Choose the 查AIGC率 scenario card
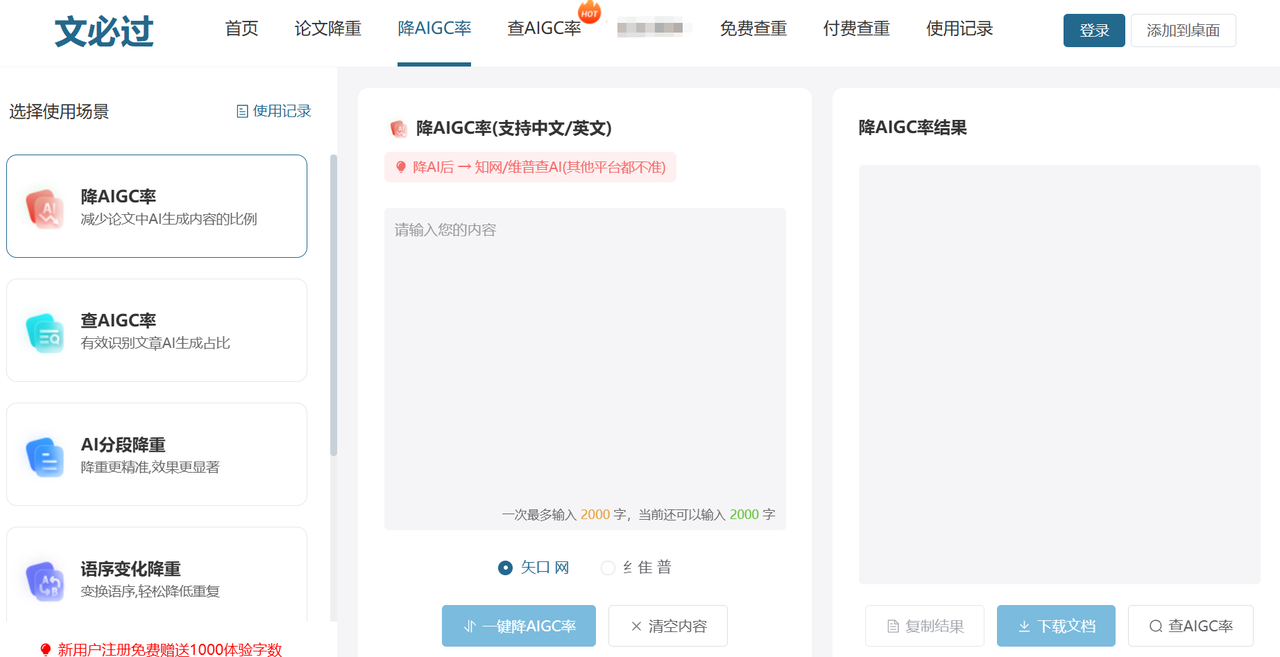 [x=156, y=330]
